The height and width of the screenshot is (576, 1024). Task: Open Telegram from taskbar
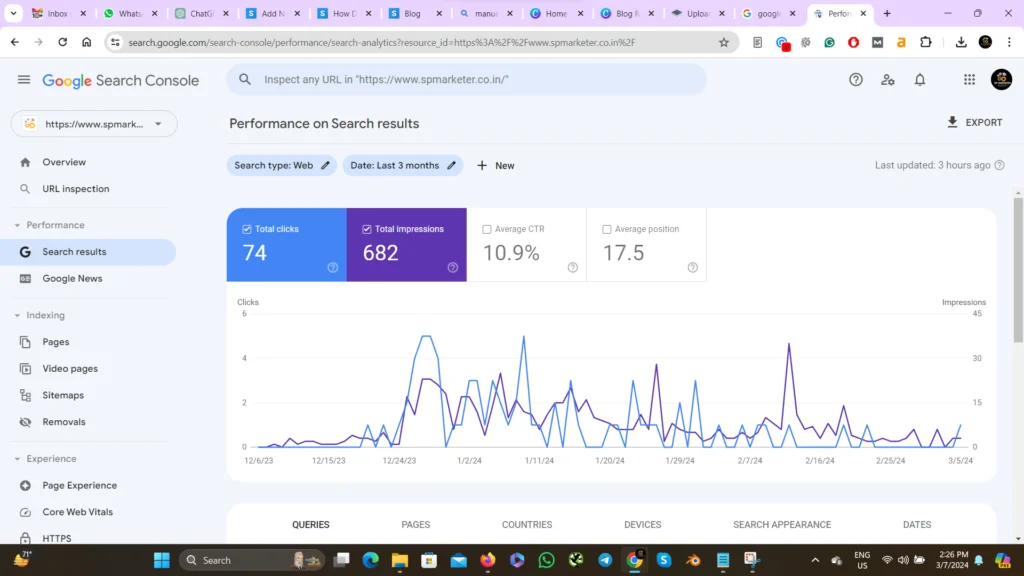[x=605, y=560]
